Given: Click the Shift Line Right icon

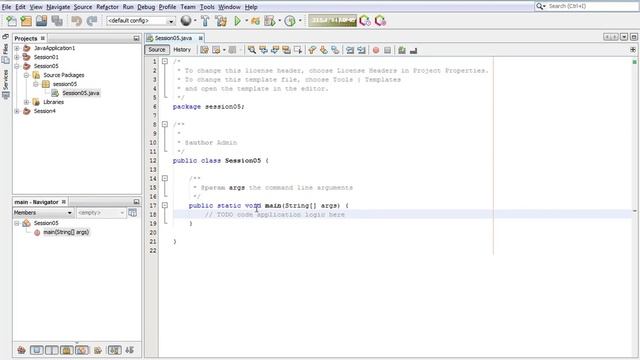Looking at the screenshot, I should tap(361, 50).
